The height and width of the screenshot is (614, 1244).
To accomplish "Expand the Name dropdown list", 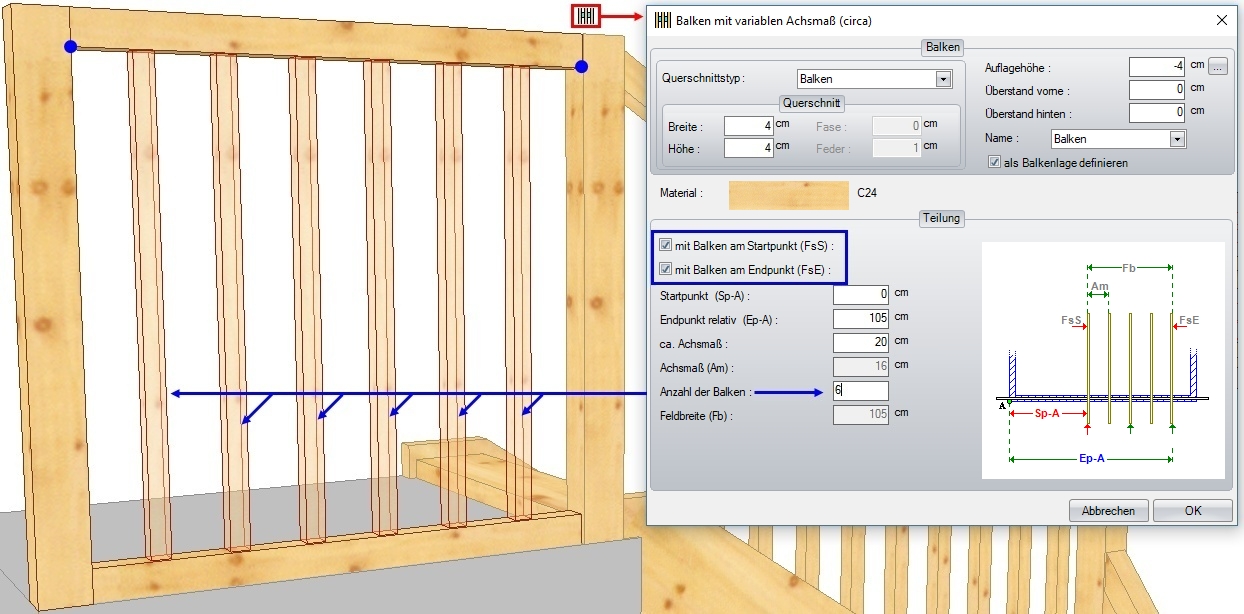I will click(x=1177, y=139).
